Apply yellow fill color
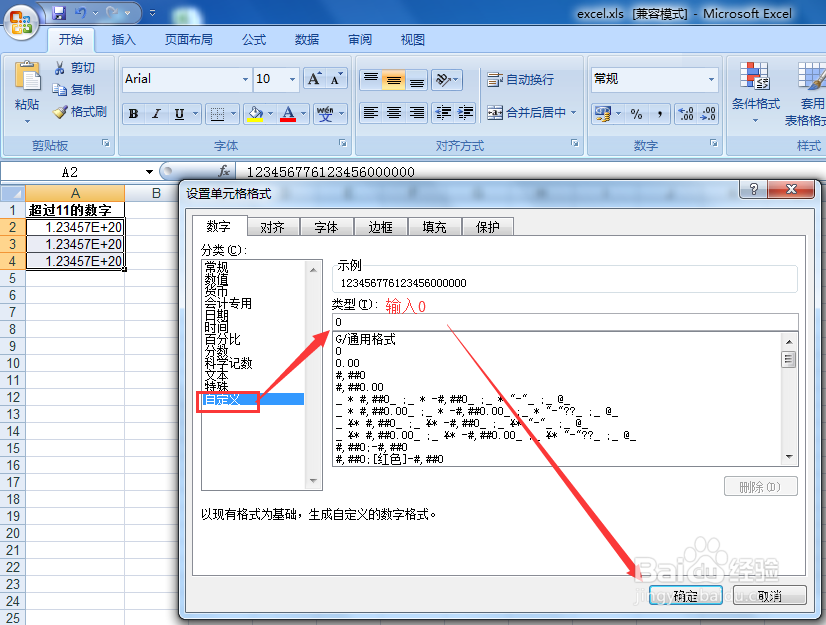This screenshot has height=625, width=826. pos(255,113)
